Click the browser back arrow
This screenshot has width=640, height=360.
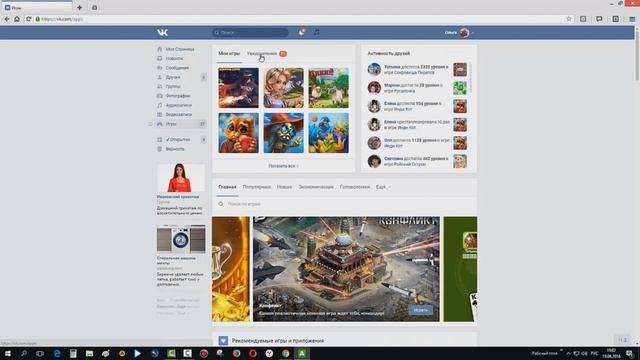[7, 19]
